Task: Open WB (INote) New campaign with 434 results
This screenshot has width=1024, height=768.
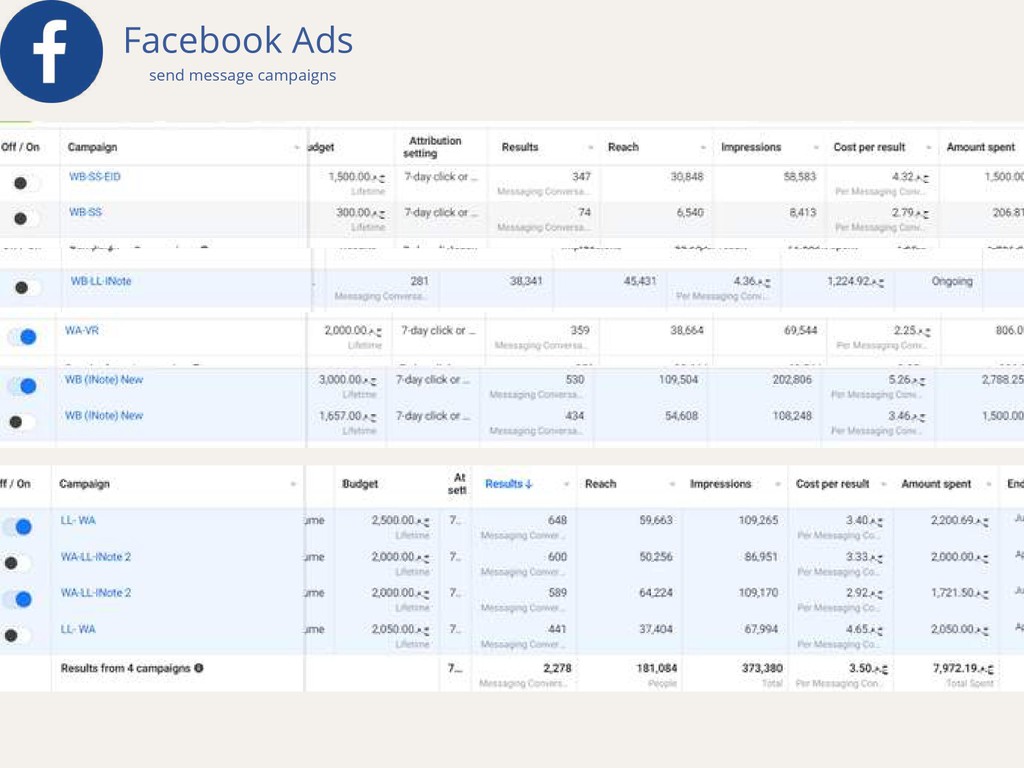Action: [104, 415]
